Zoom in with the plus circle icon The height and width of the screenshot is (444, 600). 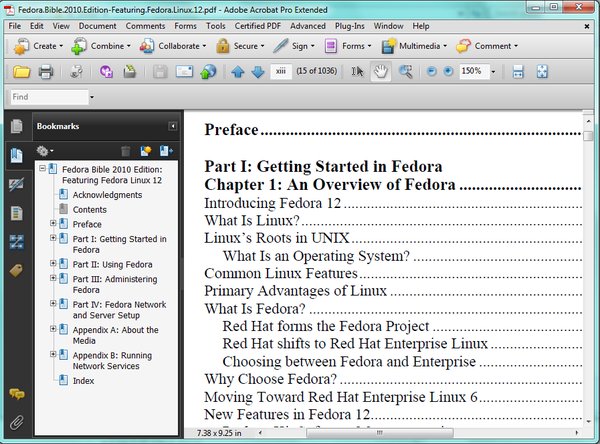pos(448,71)
